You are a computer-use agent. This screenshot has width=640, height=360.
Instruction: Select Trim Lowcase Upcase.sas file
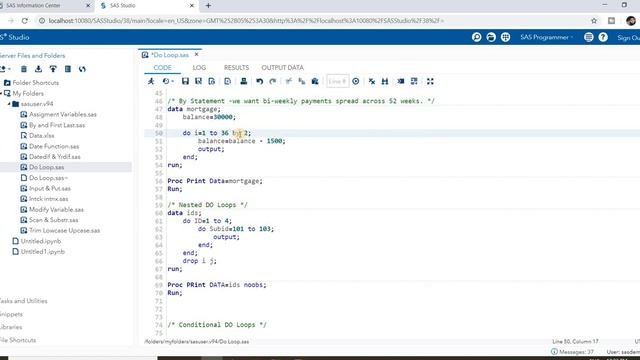64,231
